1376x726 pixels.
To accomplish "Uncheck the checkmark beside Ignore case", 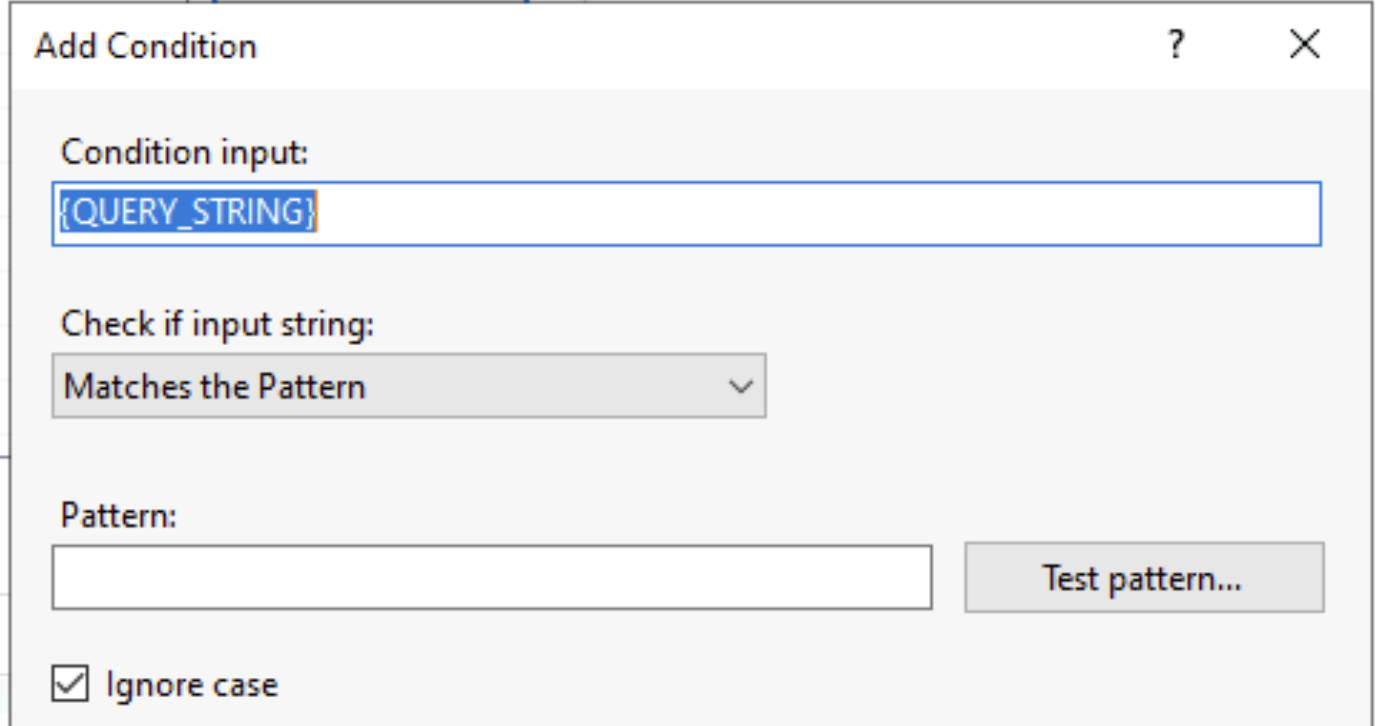I will [x=70, y=685].
